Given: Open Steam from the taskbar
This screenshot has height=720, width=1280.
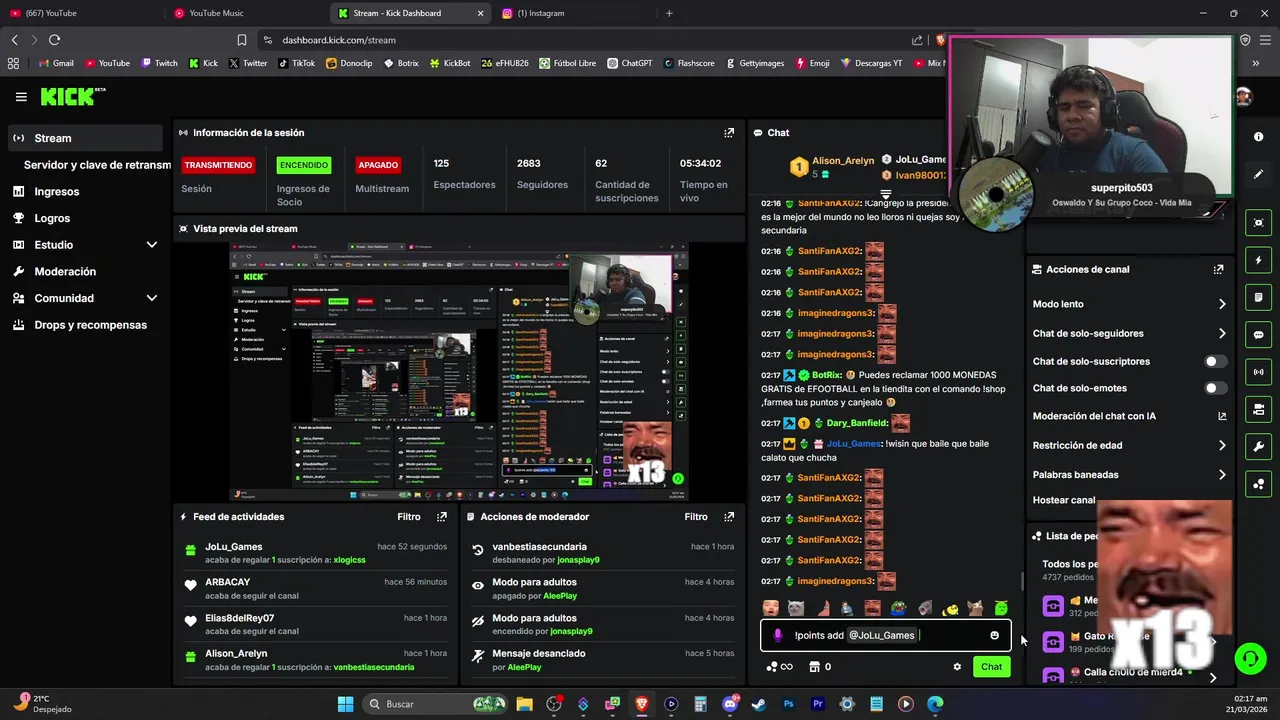Looking at the screenshot, I should (759, 704).
